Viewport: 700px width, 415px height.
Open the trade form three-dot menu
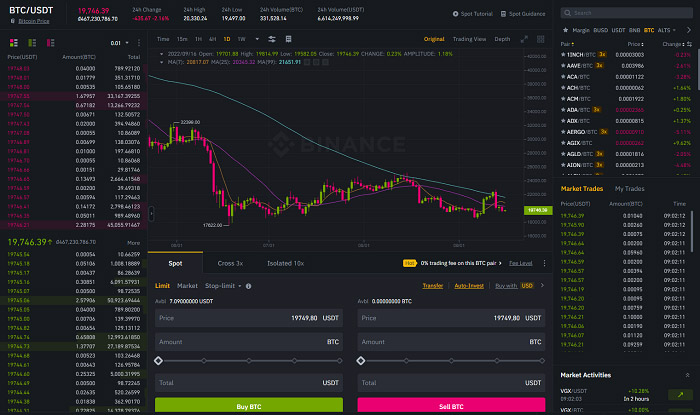[x=544, y=263]
